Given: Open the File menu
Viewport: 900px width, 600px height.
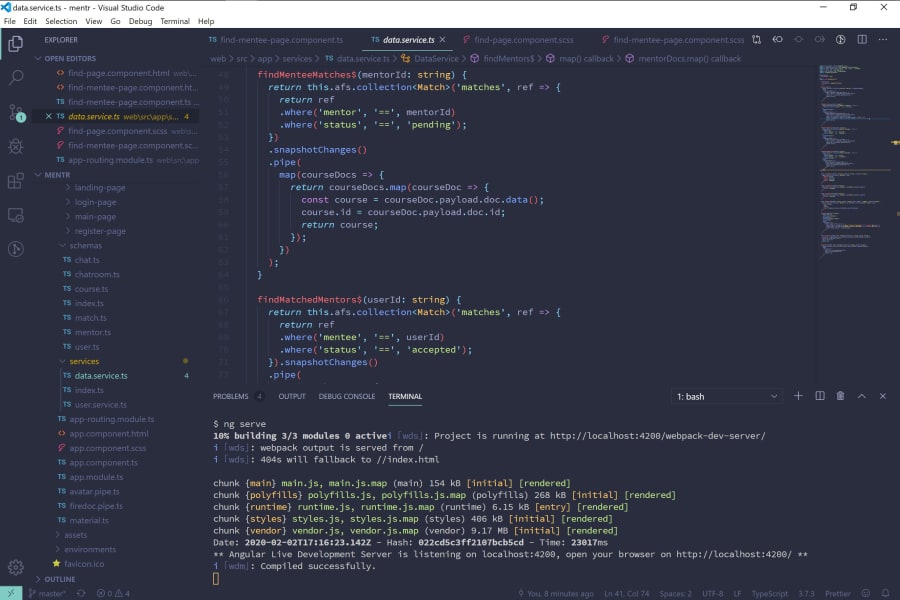Looking at the screenshot, I should point(10,21).
